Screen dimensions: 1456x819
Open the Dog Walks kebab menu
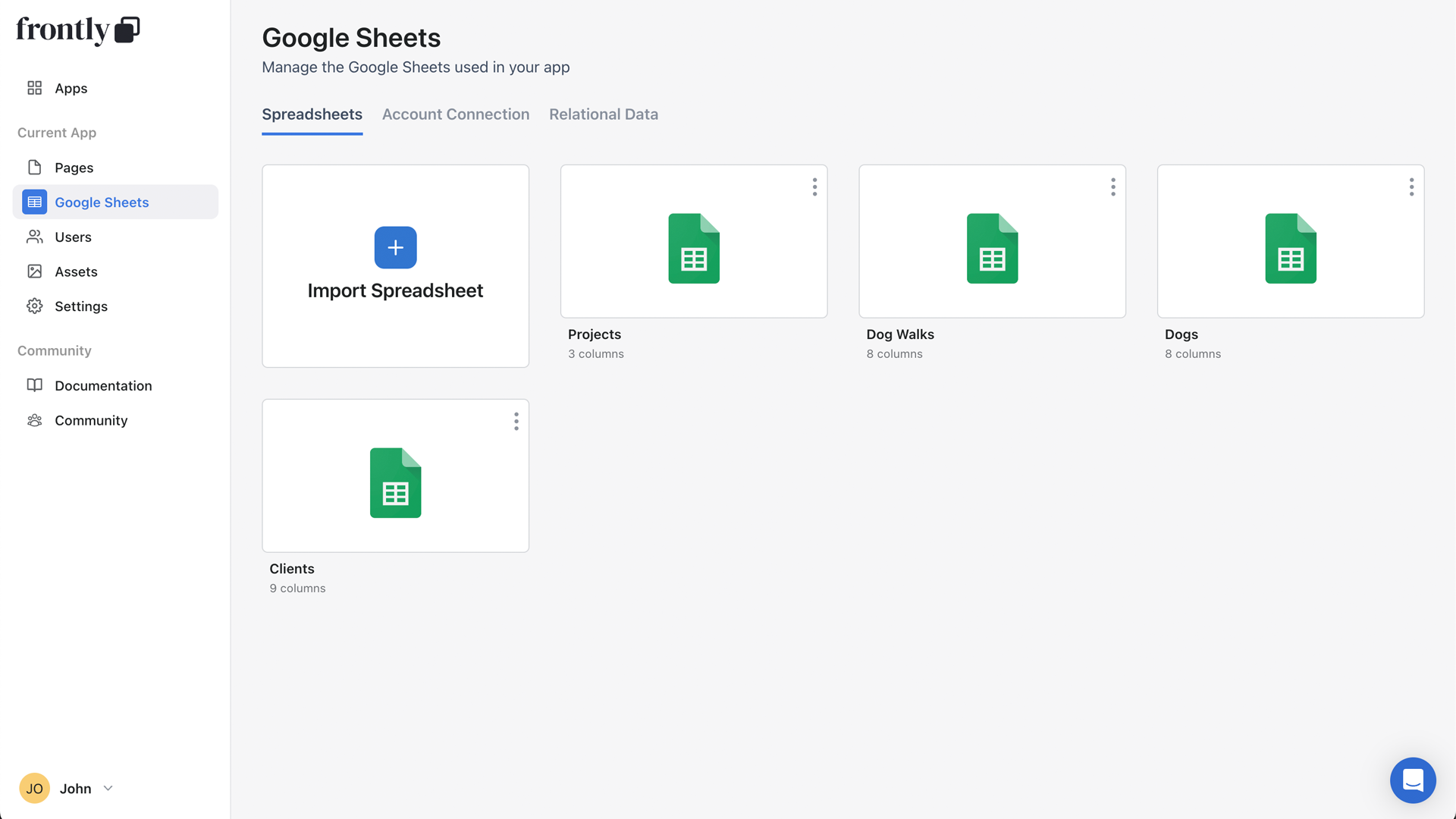point(1112,187)
